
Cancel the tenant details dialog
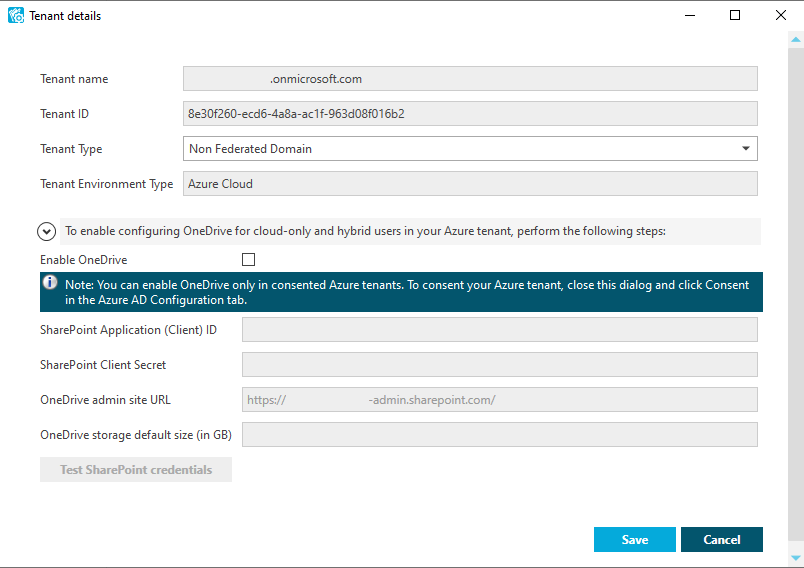[x=722, y=539]
